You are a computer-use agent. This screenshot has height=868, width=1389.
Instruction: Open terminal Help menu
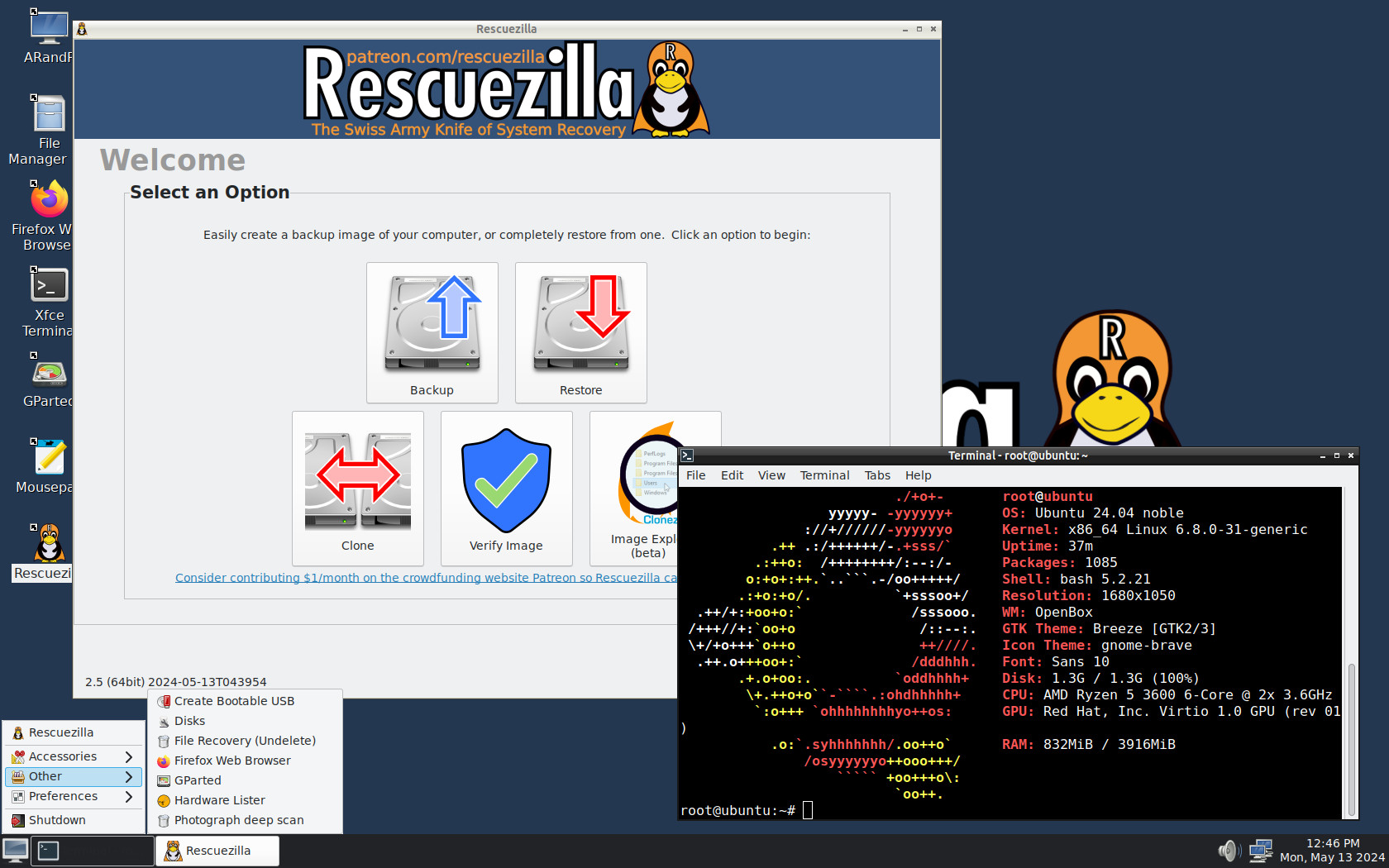(918, 475)
